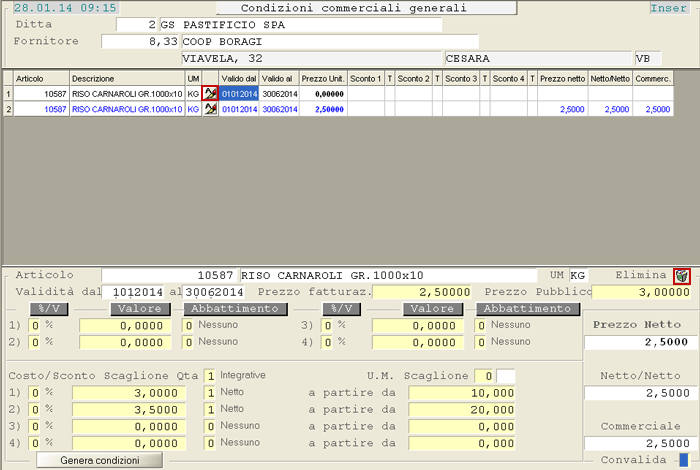This screenshot has width=700, height=470.
Task: Click the left Valore header button
Action: point(141,309)
